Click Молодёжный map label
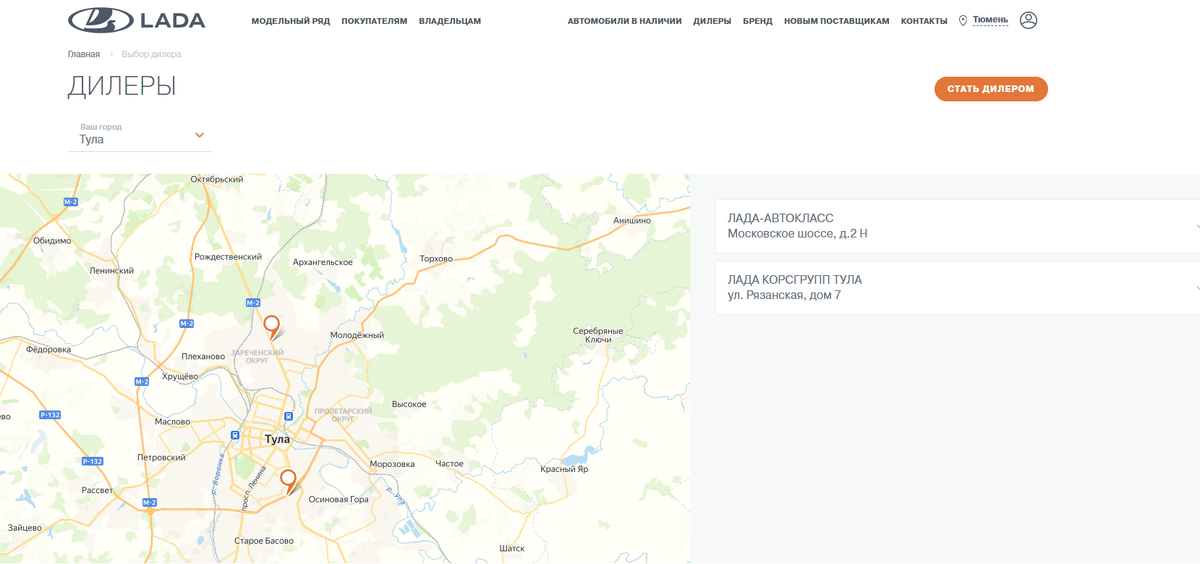1200x564 pixels. point(357,335)
